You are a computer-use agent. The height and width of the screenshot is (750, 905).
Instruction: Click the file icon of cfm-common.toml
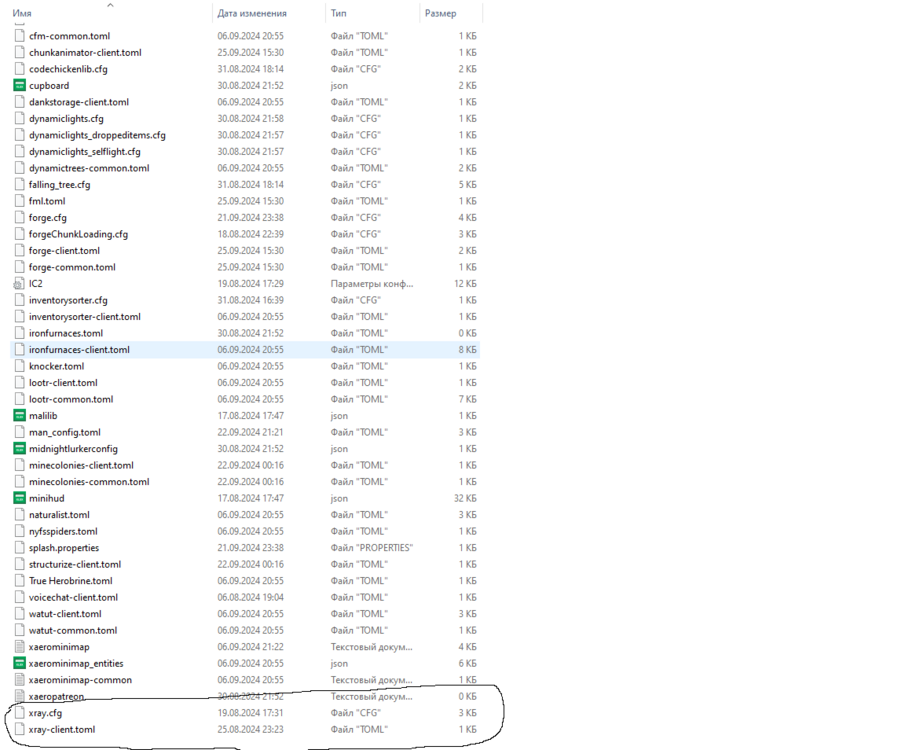(20, 36)
